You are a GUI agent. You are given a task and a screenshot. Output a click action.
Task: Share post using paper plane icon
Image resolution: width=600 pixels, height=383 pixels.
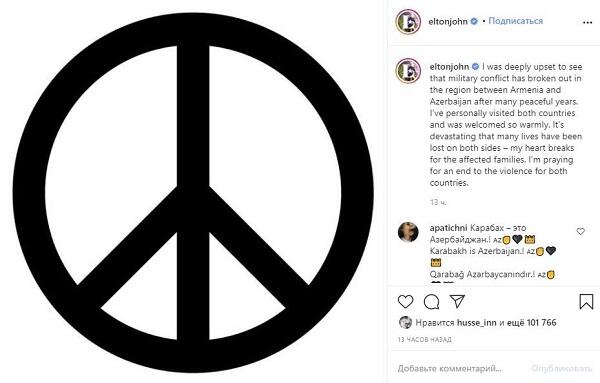click(457, 302)
